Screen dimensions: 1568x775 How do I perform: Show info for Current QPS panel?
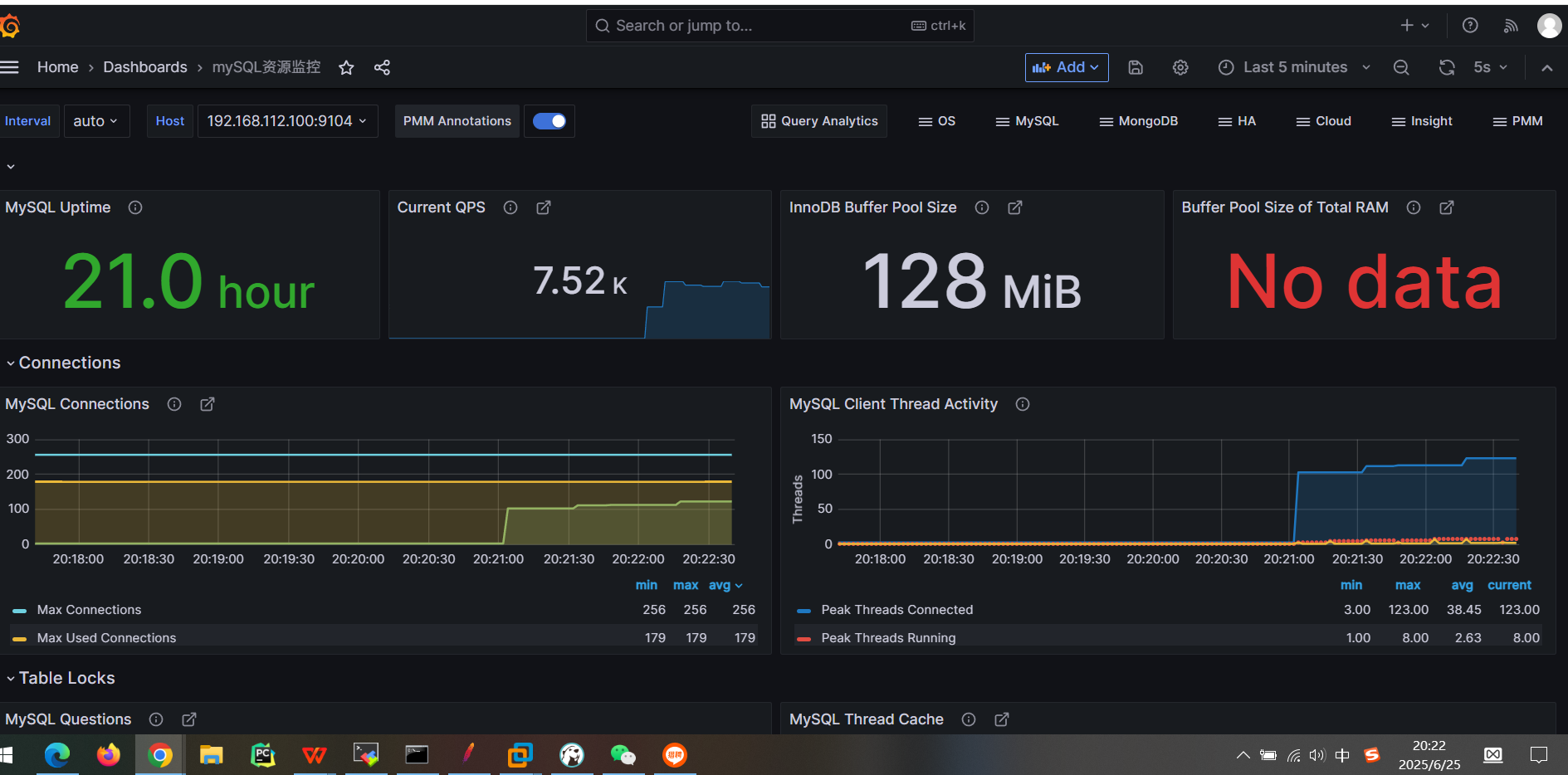click(510, 207)
